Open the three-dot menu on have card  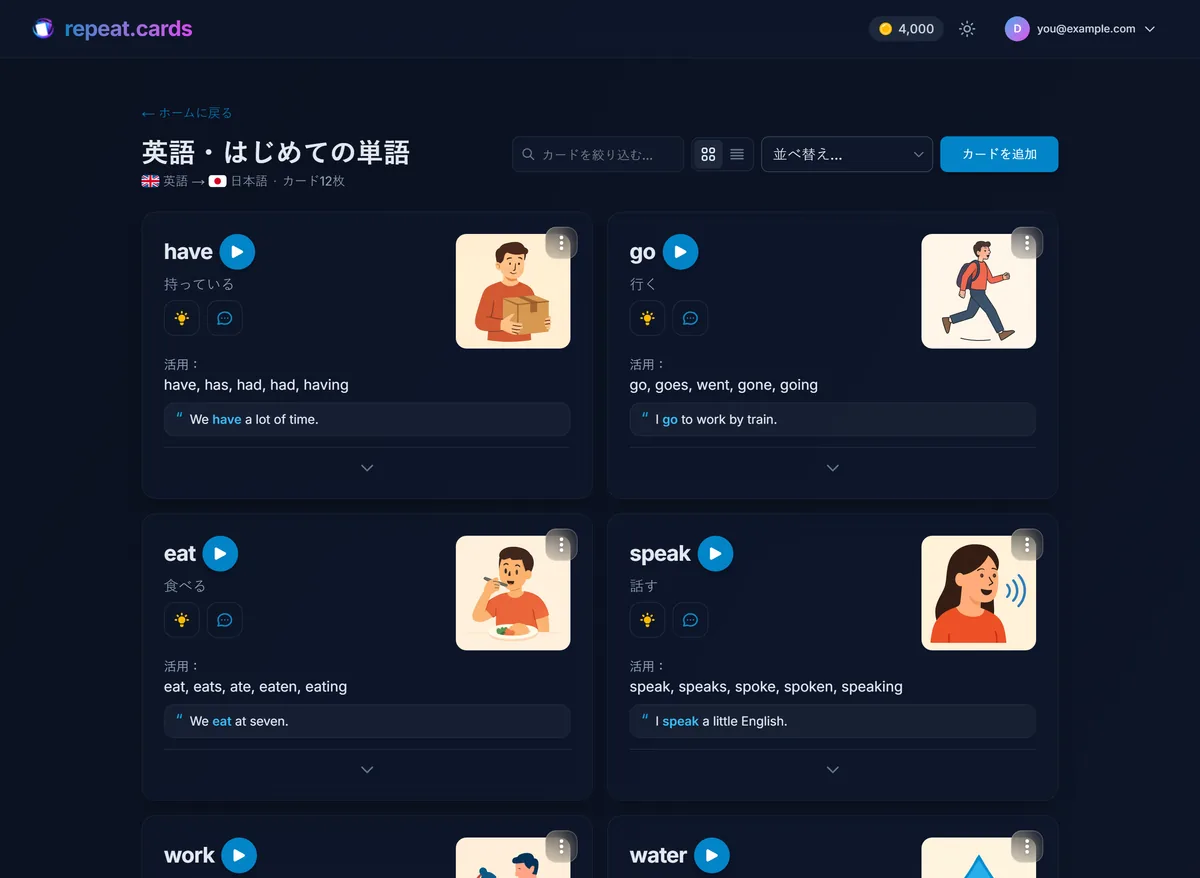[562, 243]
